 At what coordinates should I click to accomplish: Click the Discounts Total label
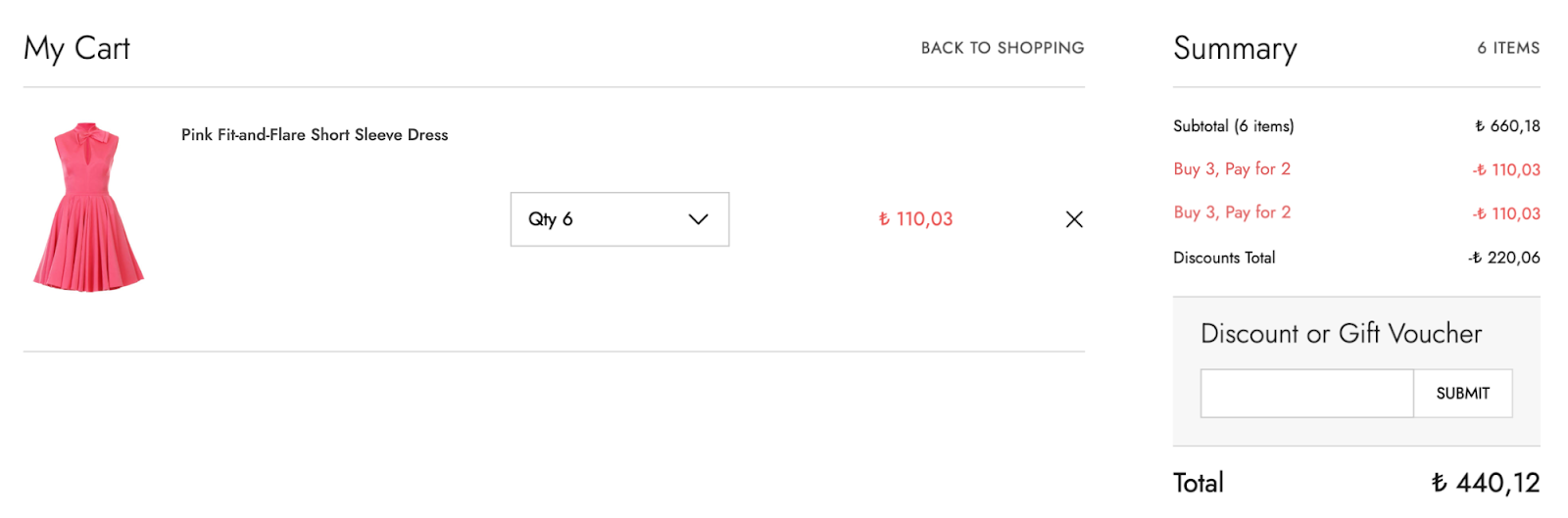(1224, 259)
